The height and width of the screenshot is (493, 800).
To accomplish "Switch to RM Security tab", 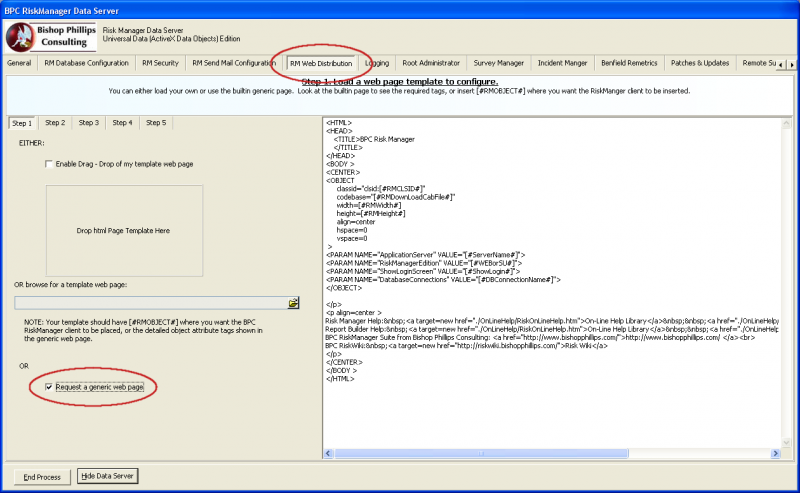I will pos(160,63).
